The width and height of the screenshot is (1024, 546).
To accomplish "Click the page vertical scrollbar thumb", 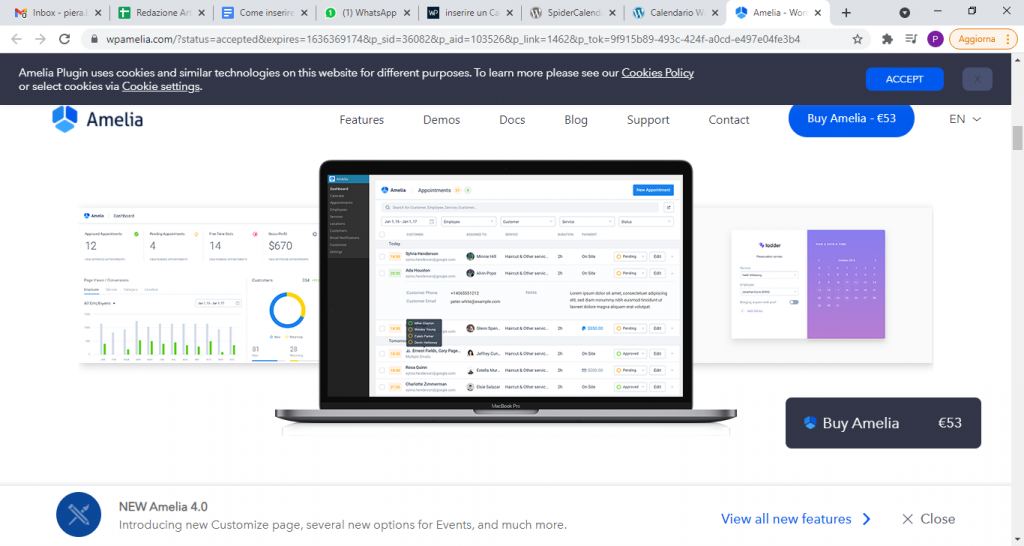I will [x=1017, y=138].
